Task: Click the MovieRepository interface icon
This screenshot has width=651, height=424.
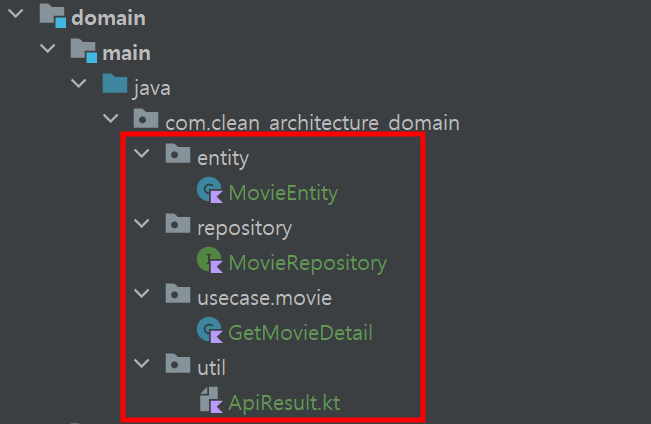Action: click(x=210, y=260)
